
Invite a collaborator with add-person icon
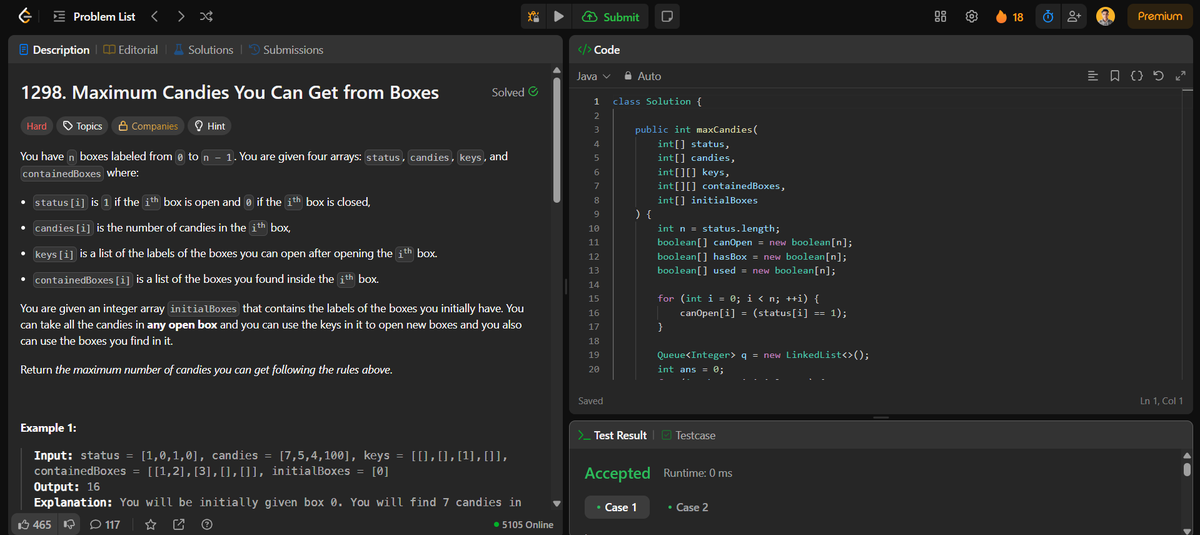pos(1073,16)
